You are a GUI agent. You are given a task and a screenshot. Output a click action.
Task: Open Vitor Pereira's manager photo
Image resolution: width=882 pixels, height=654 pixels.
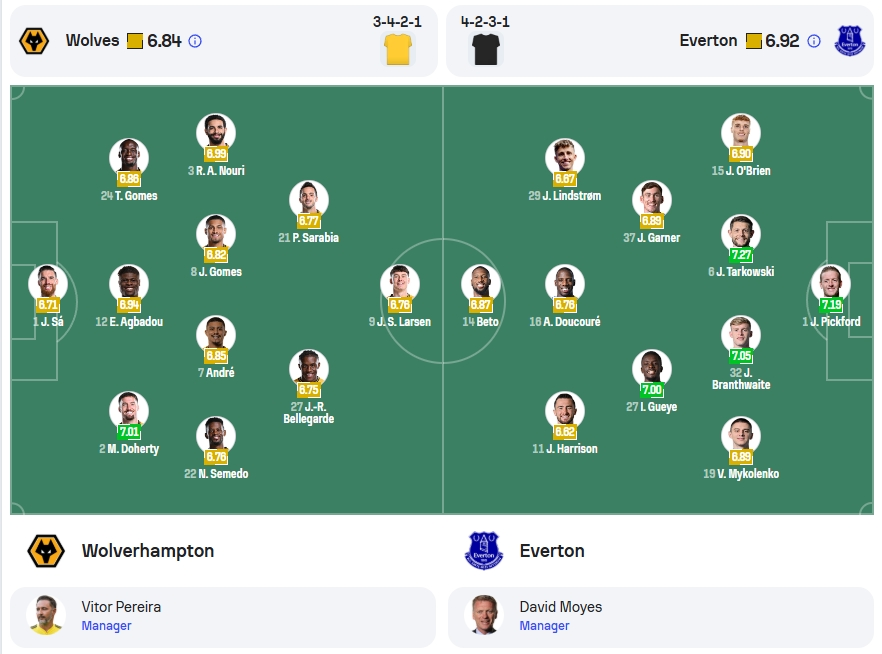[x=46, y=615]
